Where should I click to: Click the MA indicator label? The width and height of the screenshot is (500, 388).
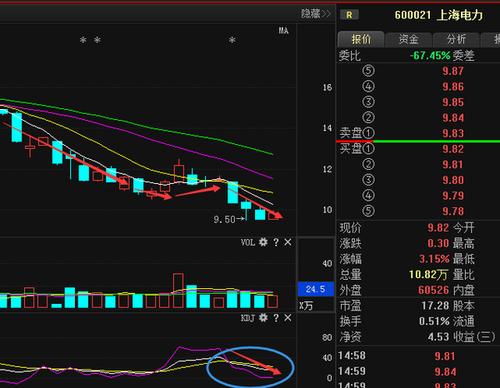(x=283, y=31)
